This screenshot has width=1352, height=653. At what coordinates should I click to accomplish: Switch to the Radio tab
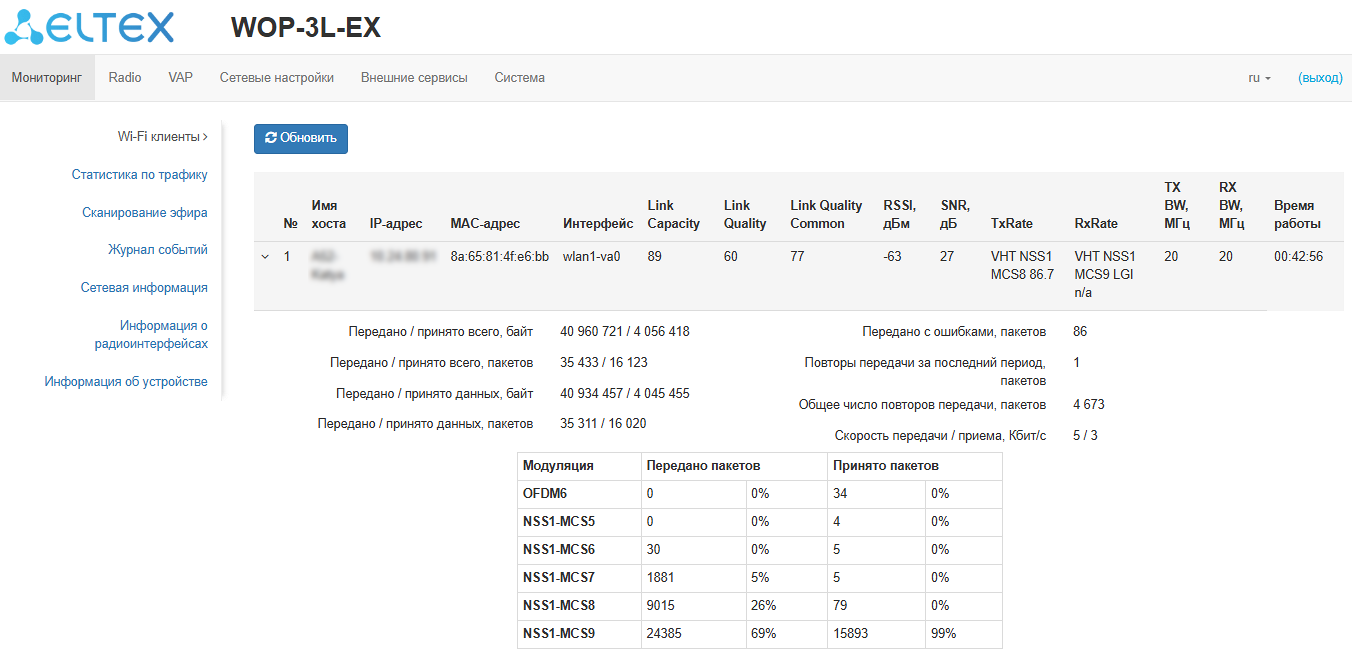pyautogui.click(x=125, y=78)
